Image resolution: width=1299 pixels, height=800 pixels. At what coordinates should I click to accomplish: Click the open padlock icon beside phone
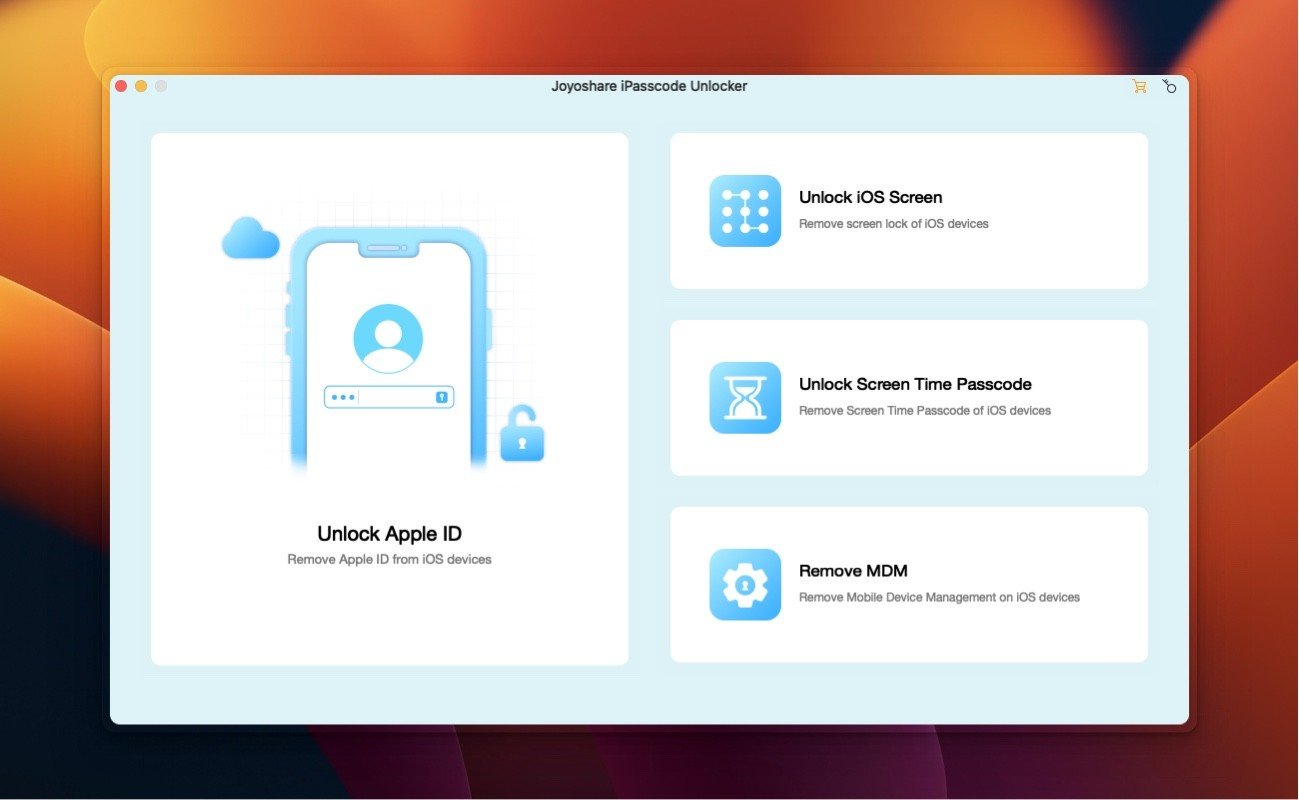522,434
